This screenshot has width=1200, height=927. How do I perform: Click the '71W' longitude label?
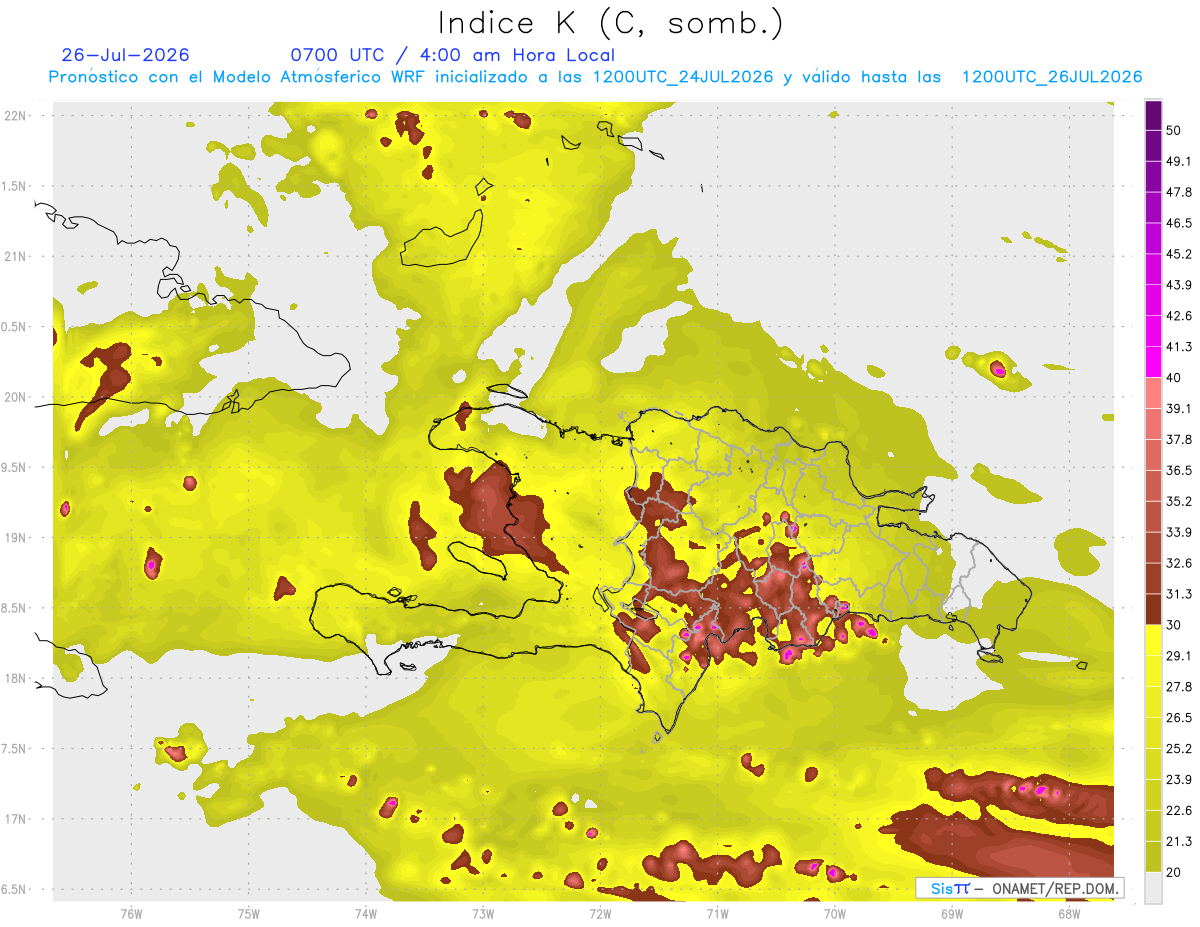click(717, 914)
